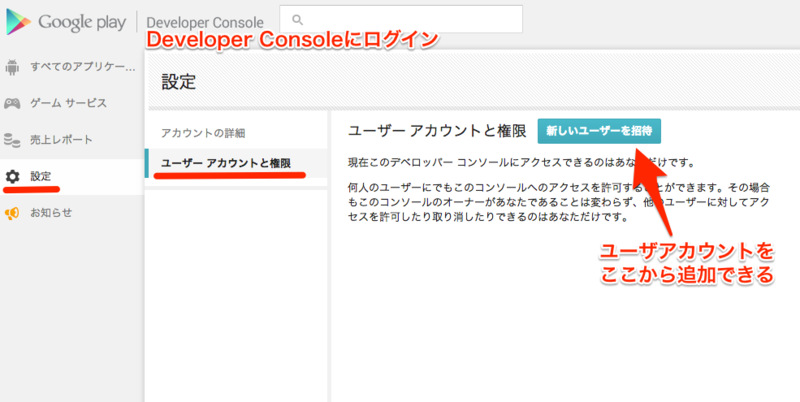The width and height of the screenshot is (800, 402).
Task: Open ゲーム サービス in sidebar
Action: pyautogui.click(x=68, y=103)
